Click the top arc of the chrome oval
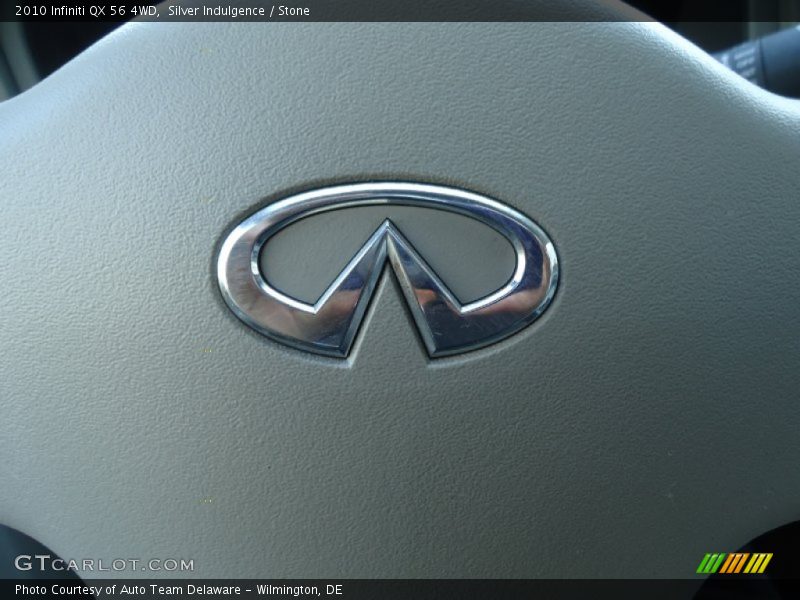Viewport: 800px width, 600px height. coord(388,191)
